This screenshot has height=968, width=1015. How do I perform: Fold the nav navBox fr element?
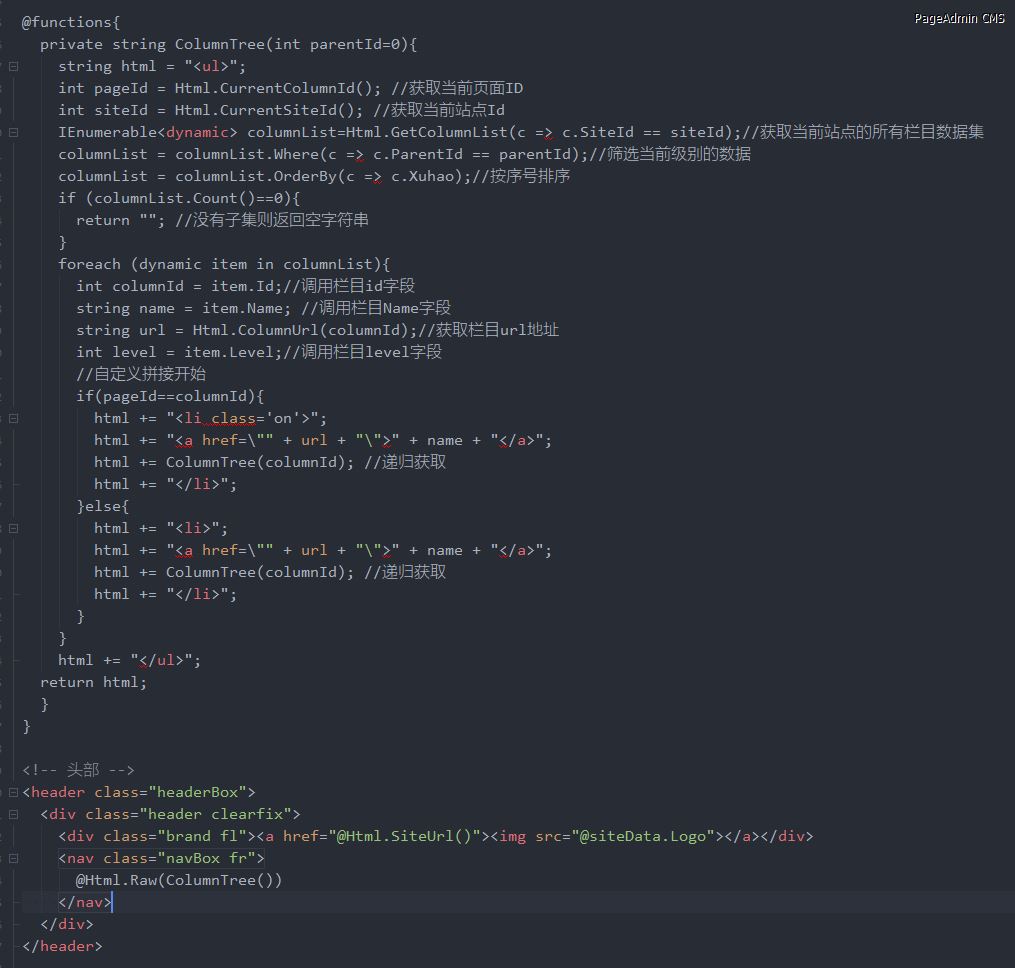14,858
